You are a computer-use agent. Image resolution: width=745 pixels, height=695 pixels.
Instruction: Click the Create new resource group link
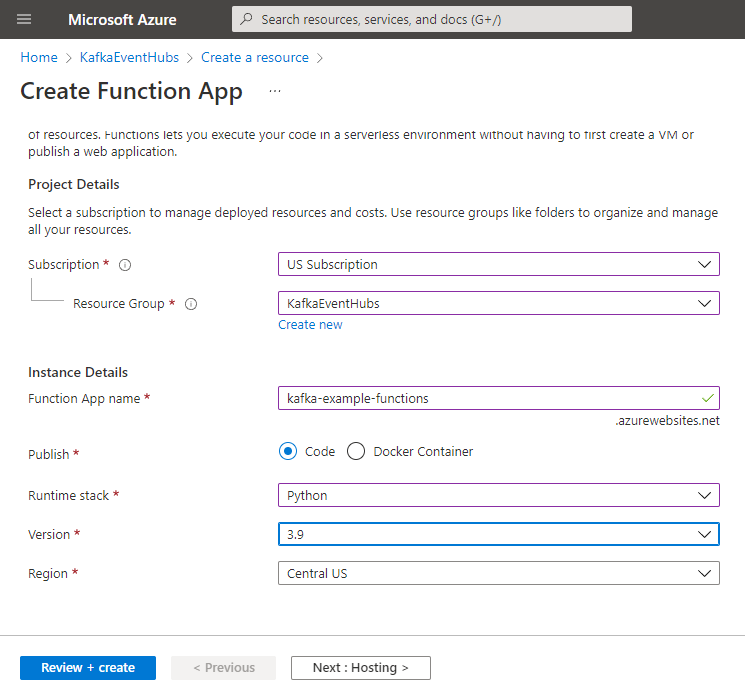310,325
